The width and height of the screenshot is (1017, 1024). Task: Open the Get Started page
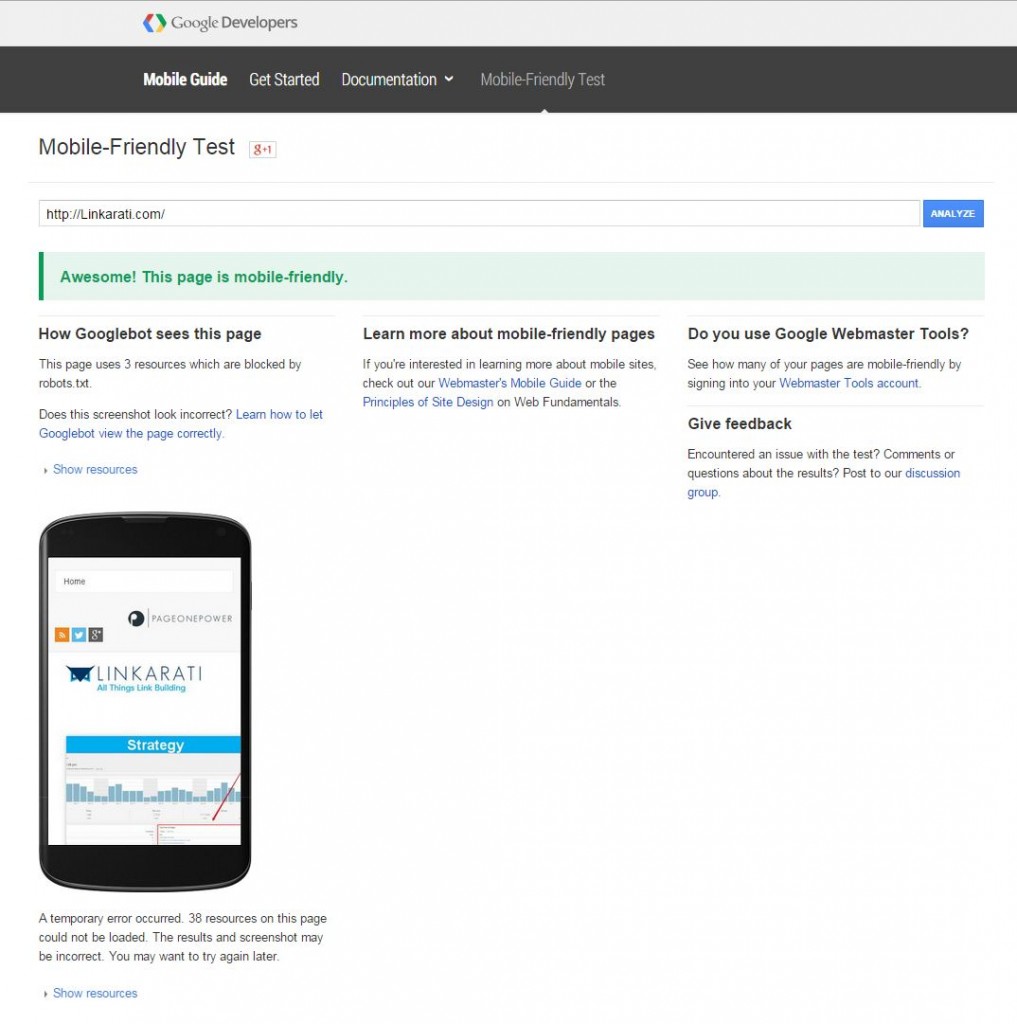pos(284,80)
